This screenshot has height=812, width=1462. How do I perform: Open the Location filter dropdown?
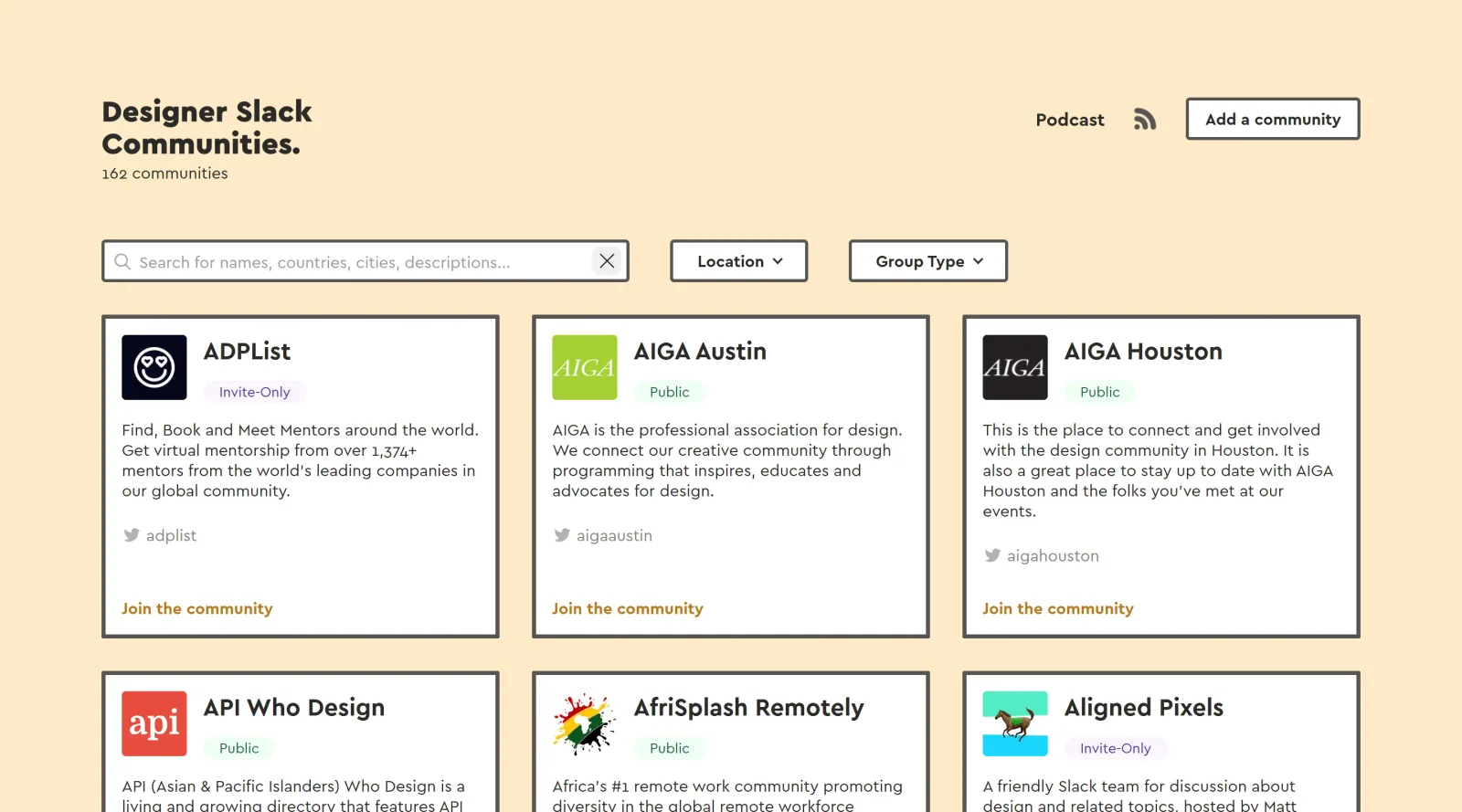coord(739,261)
